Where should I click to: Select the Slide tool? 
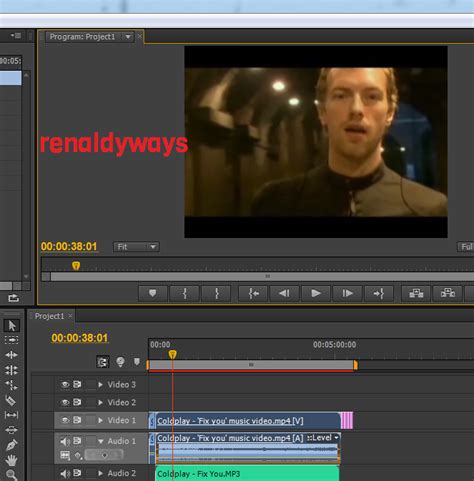pos(12,430)
